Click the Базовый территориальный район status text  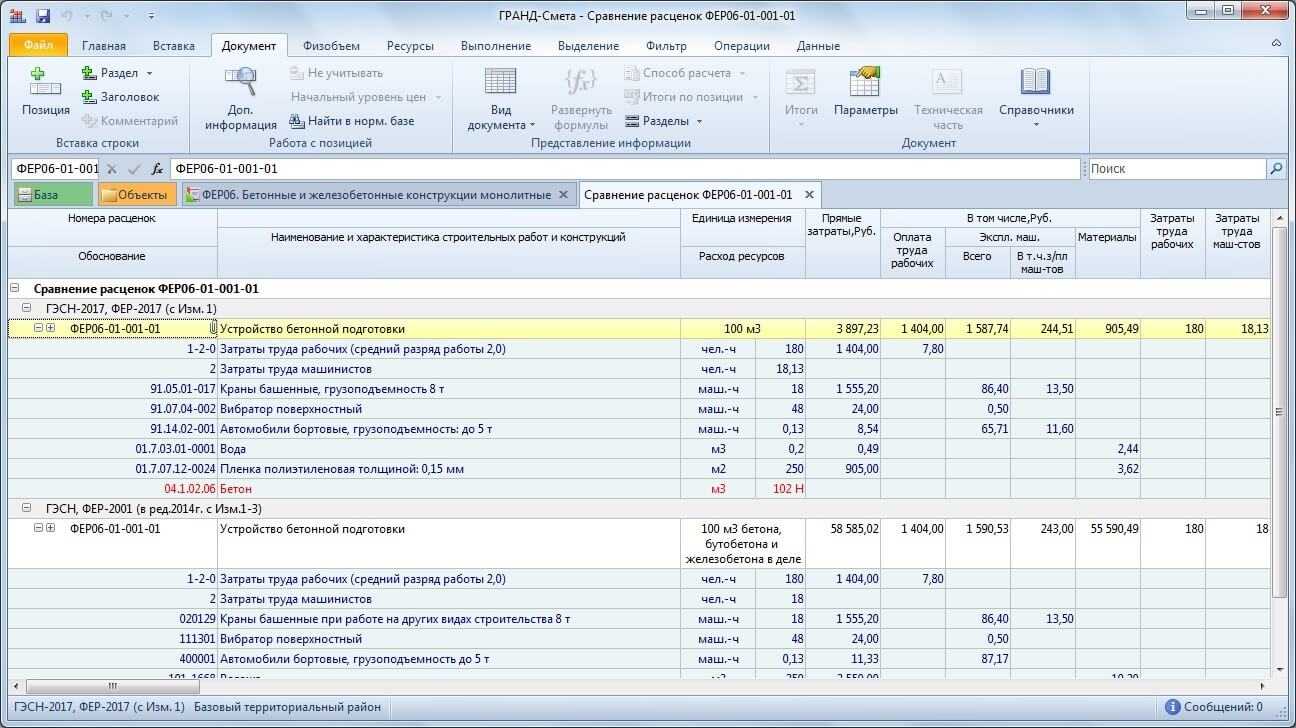tap(287, 707)
